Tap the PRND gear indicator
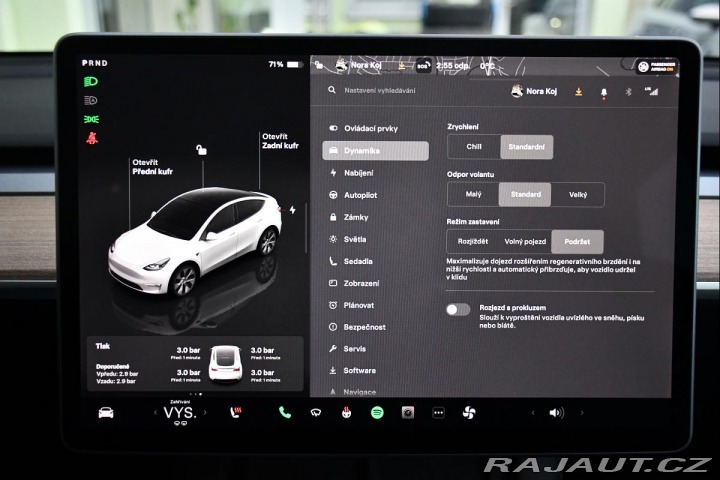This screenshot has width=720, height=480. 95,63
